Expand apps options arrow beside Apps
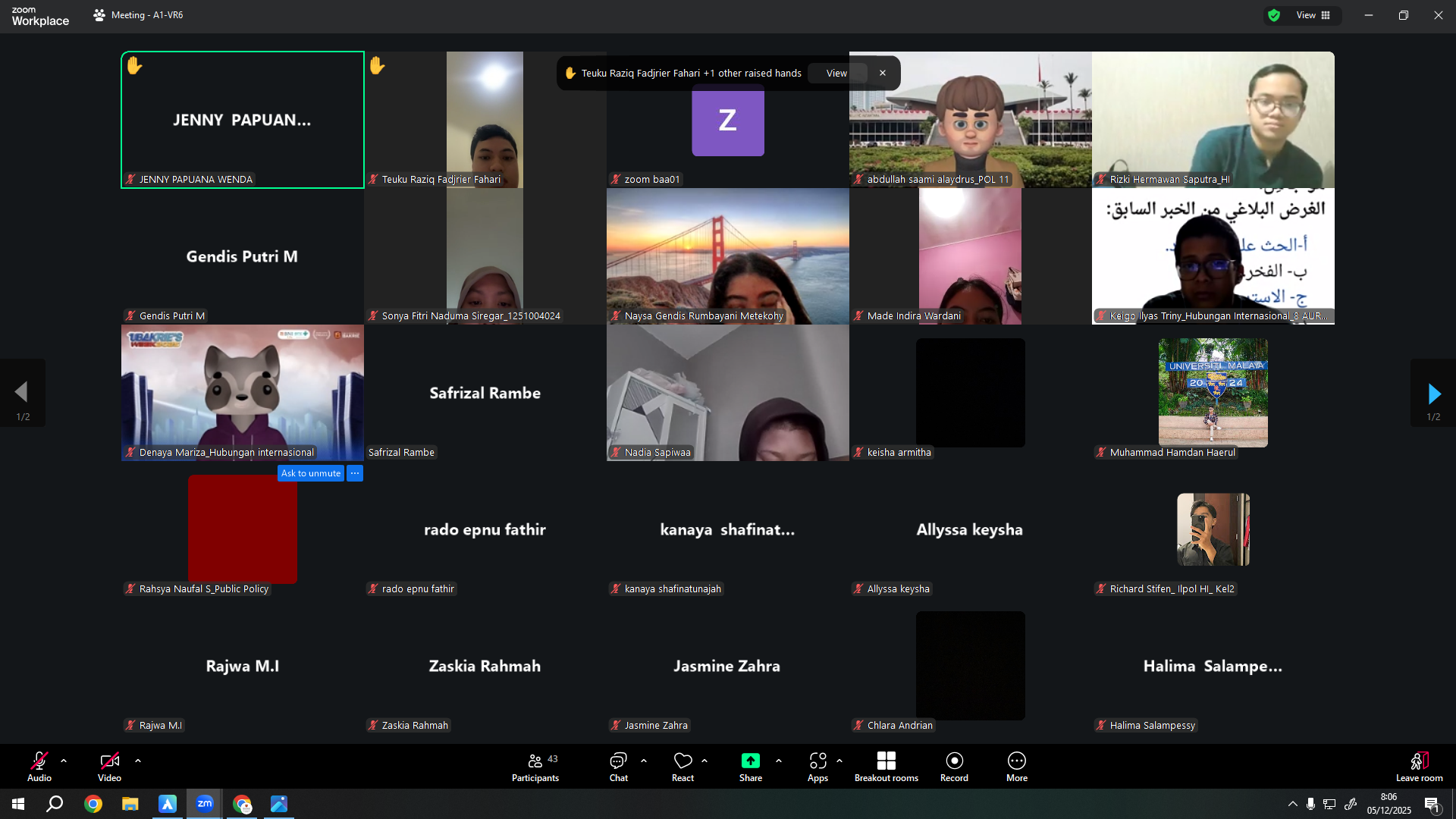Image resolution: width=1456 pixels, height=819 pixels. point(839,761)
